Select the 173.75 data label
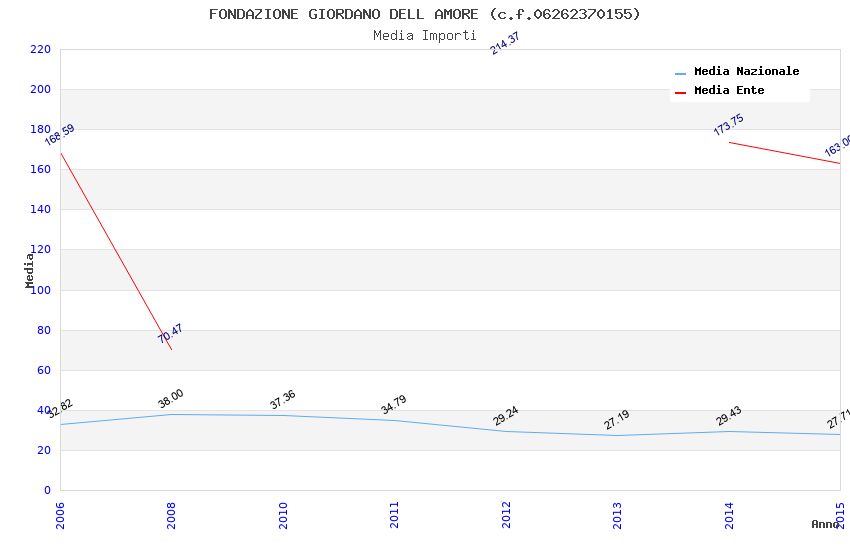This screenshot has width=850, height=550. [x=728, y=125]
